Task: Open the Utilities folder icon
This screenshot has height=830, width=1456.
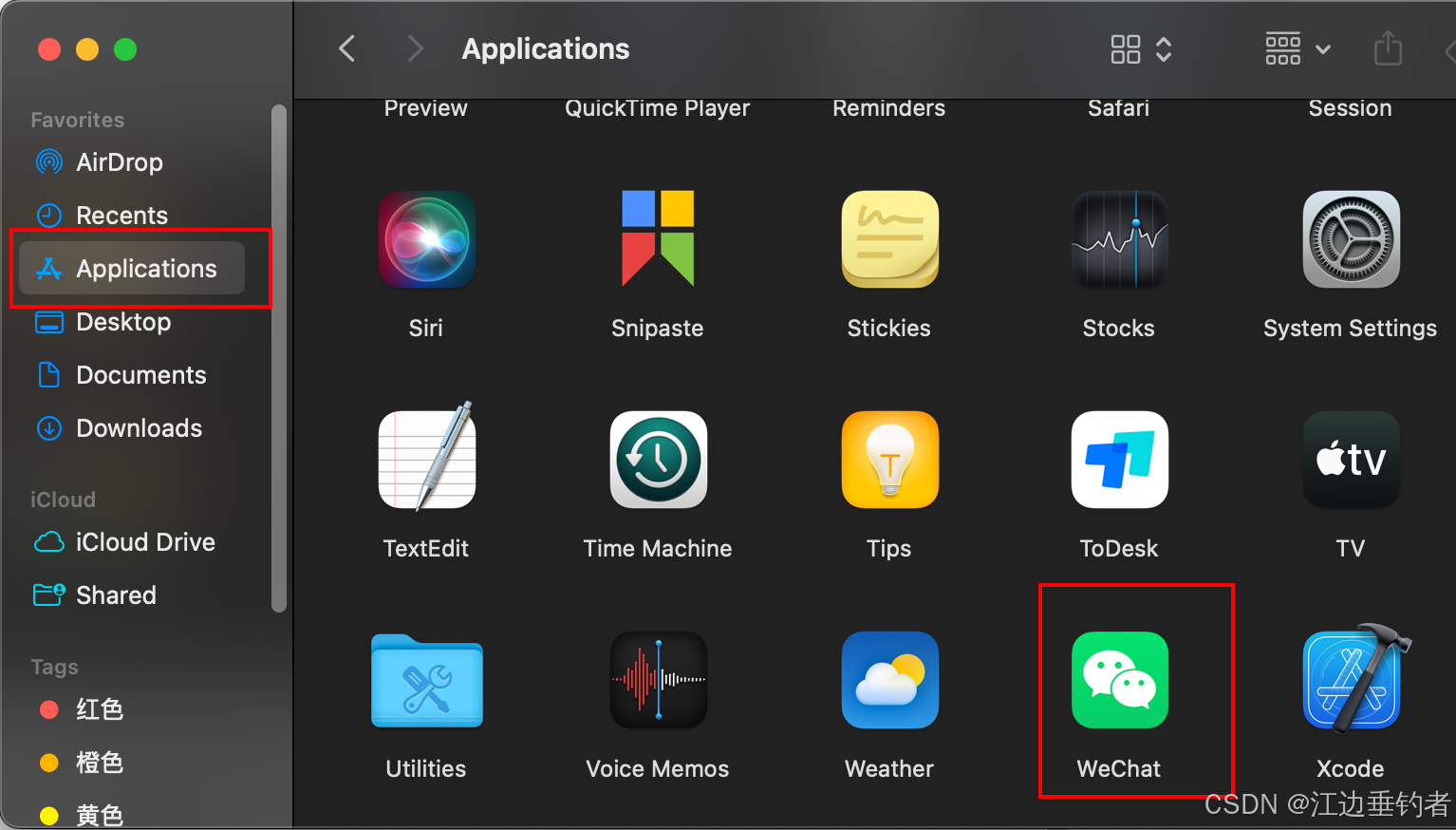Action: click(426, 680)
